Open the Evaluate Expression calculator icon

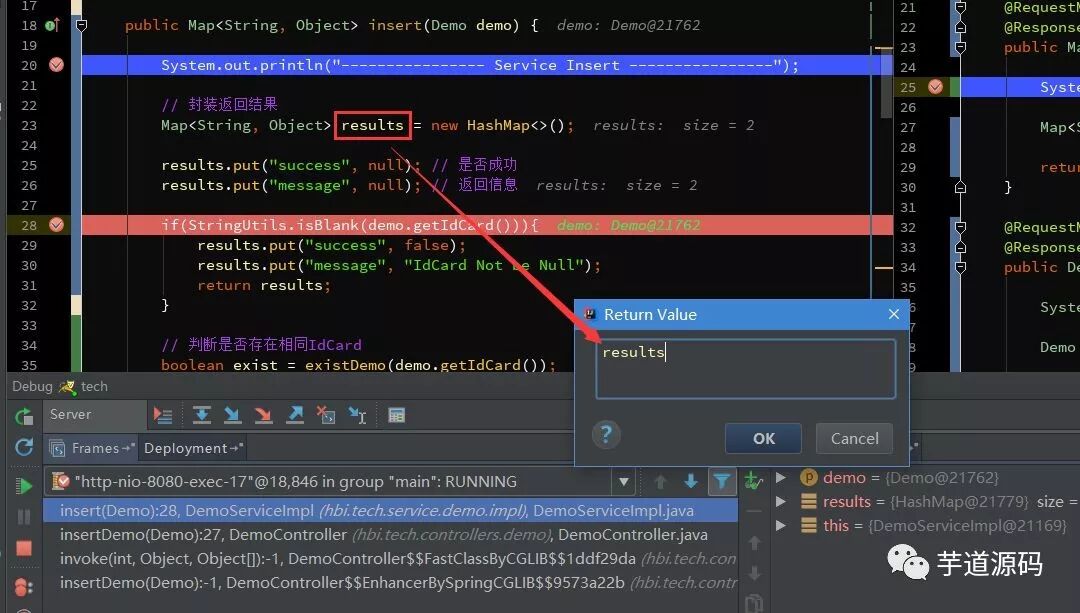[x=397, y=415]
